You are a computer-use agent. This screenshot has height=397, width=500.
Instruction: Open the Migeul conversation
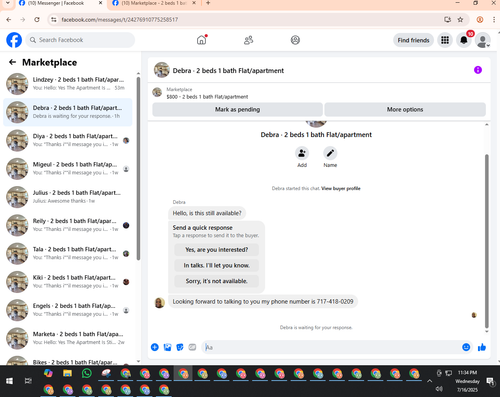68,169
